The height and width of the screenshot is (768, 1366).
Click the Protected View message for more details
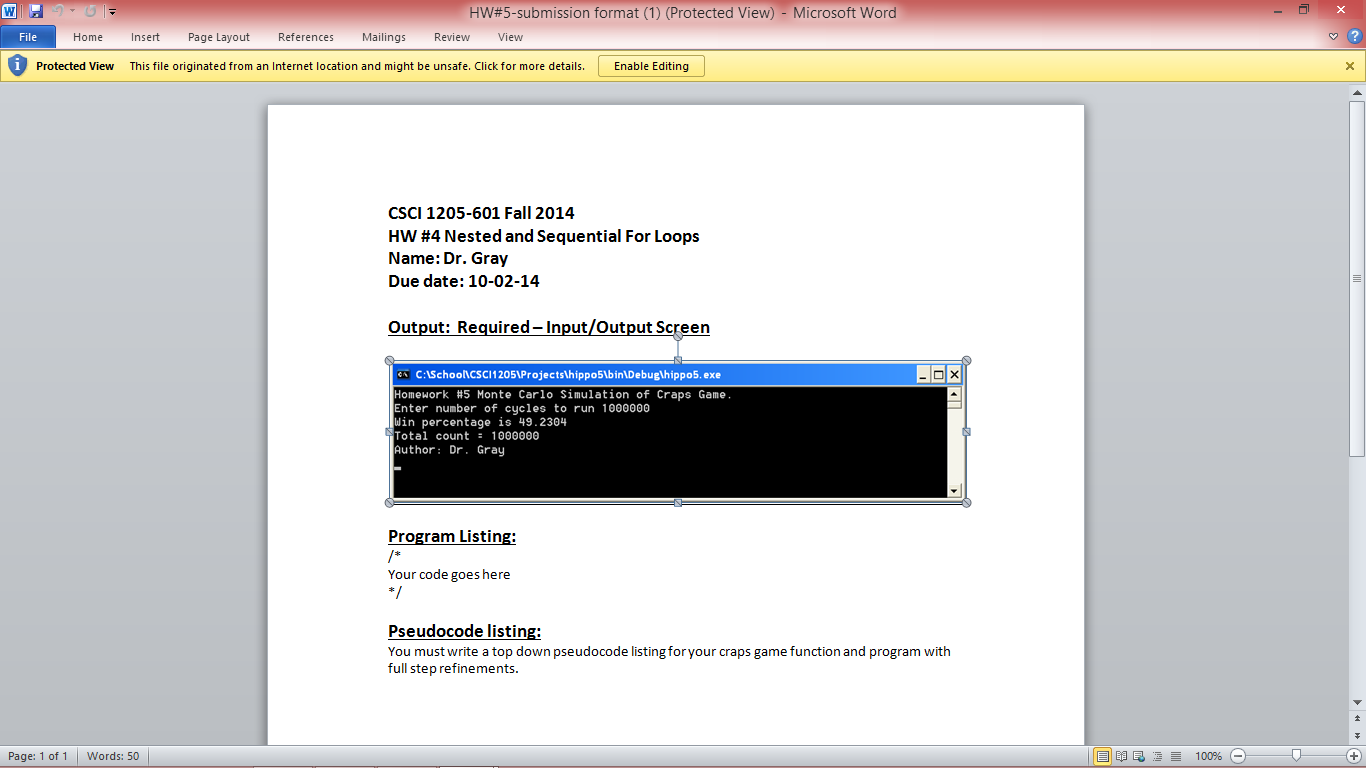[357, 66]
